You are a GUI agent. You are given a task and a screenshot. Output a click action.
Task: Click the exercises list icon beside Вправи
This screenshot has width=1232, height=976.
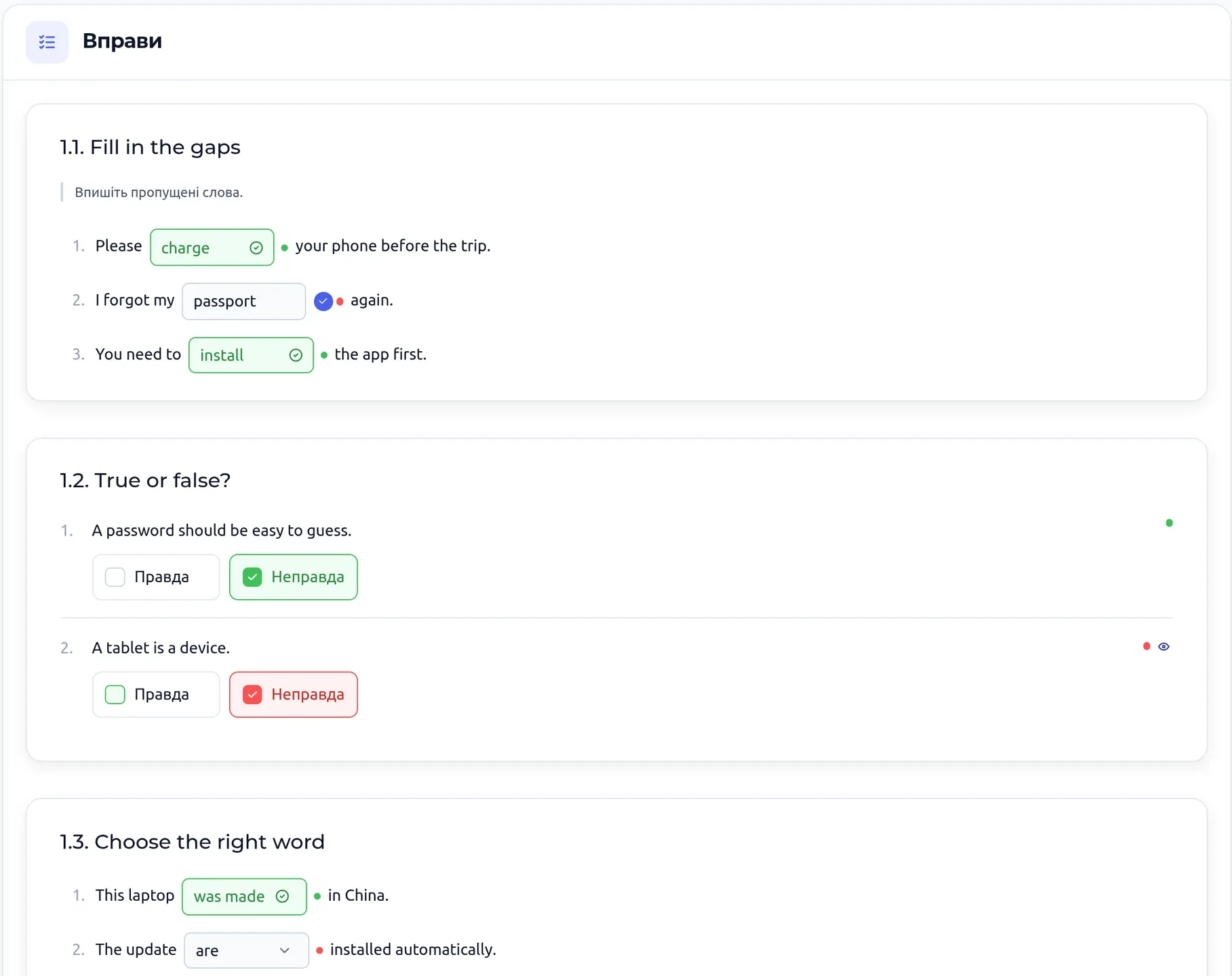47,42
